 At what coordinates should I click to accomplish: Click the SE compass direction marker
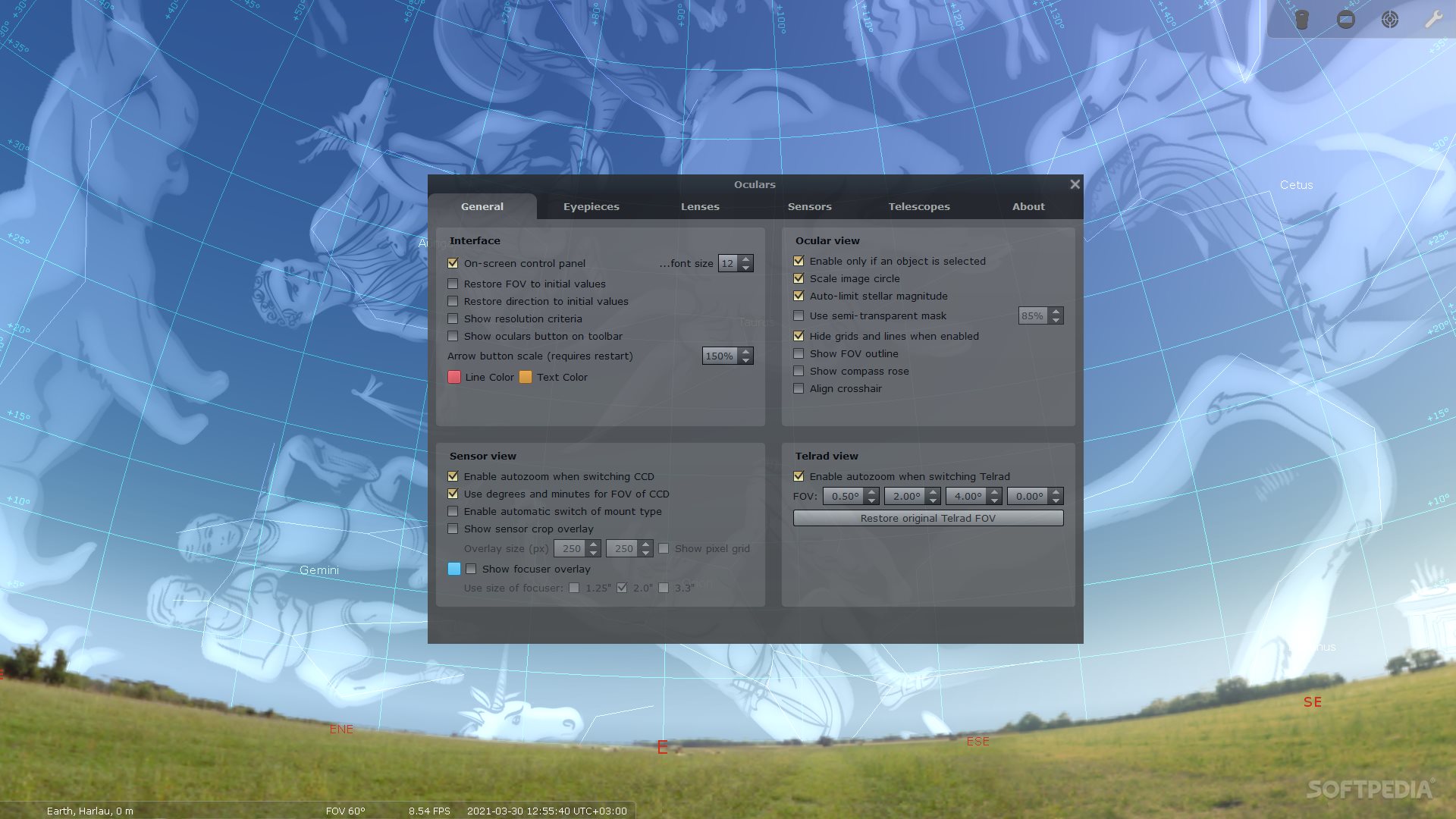click(1313, 702)
